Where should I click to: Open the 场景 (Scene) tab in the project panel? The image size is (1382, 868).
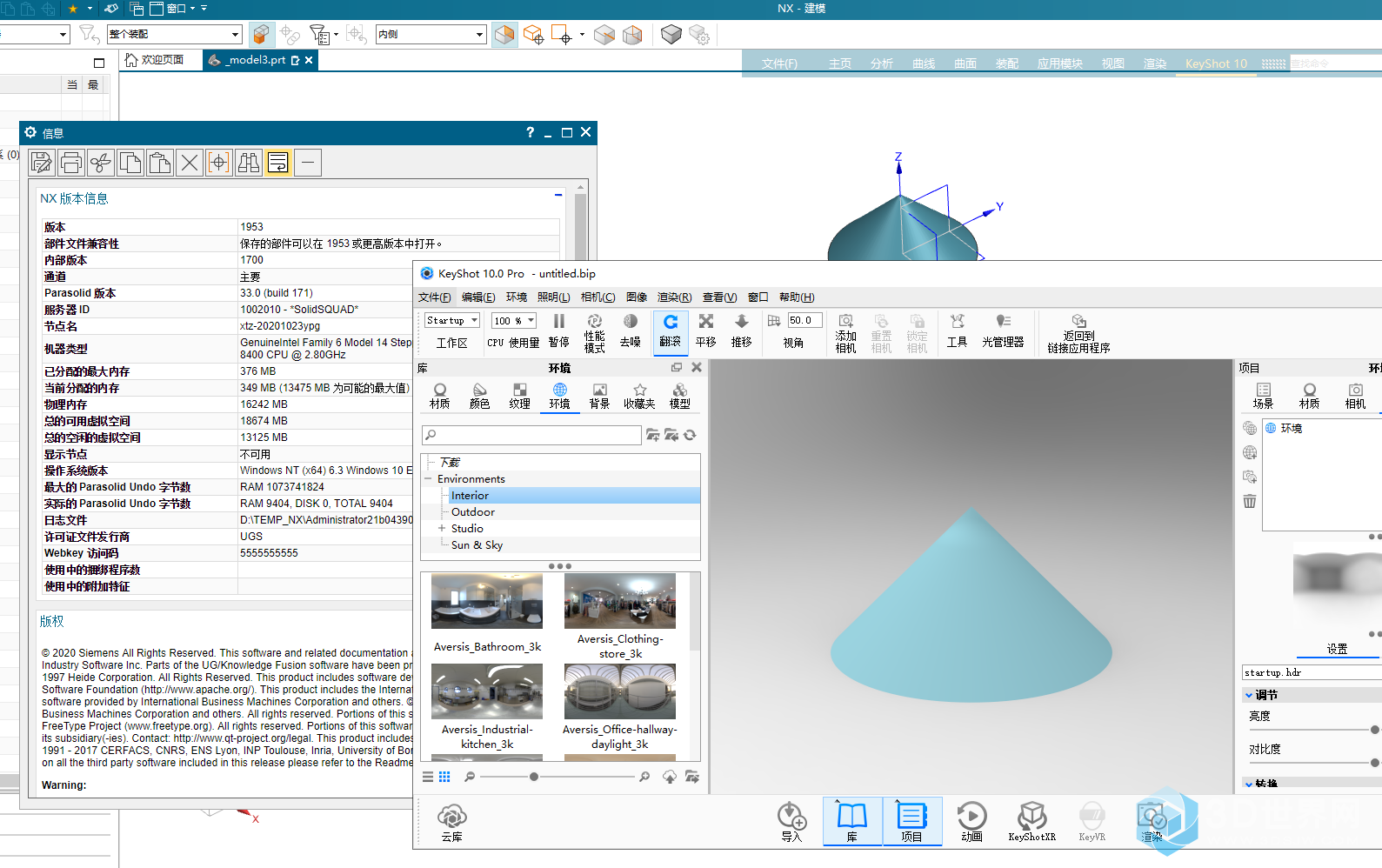[1263, 397]
